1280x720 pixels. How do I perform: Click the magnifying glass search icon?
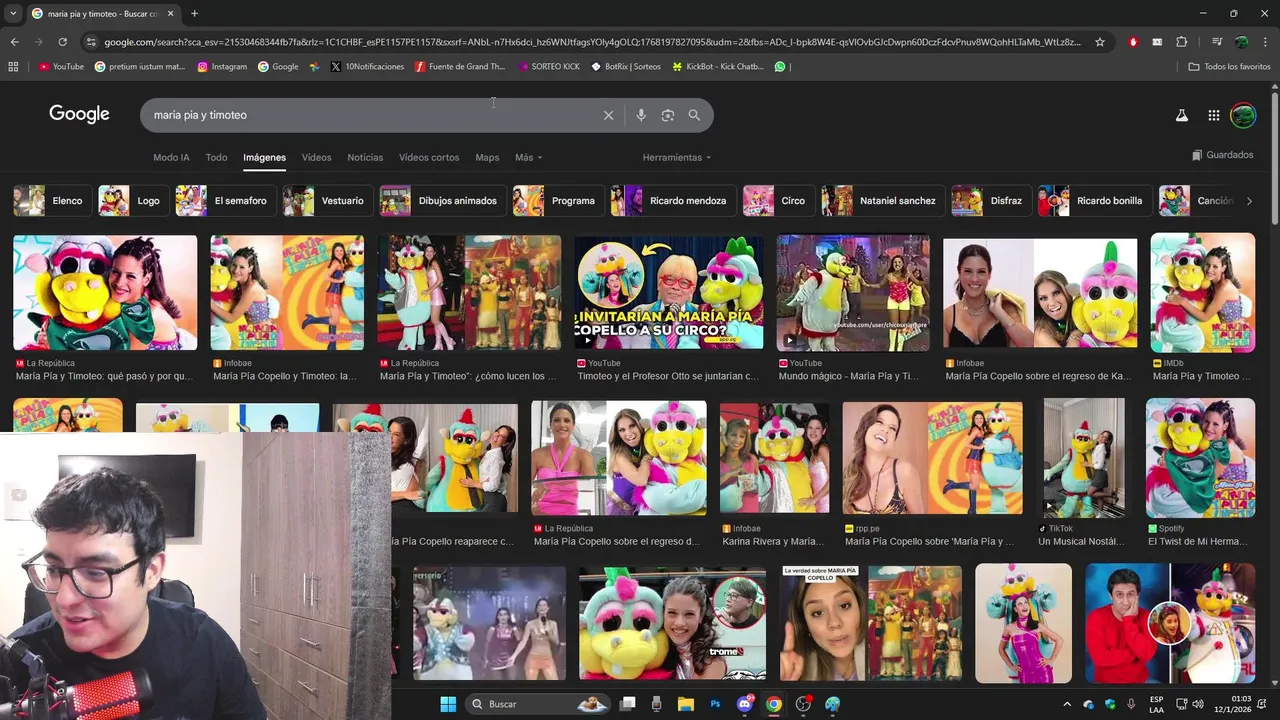[694, 115]
